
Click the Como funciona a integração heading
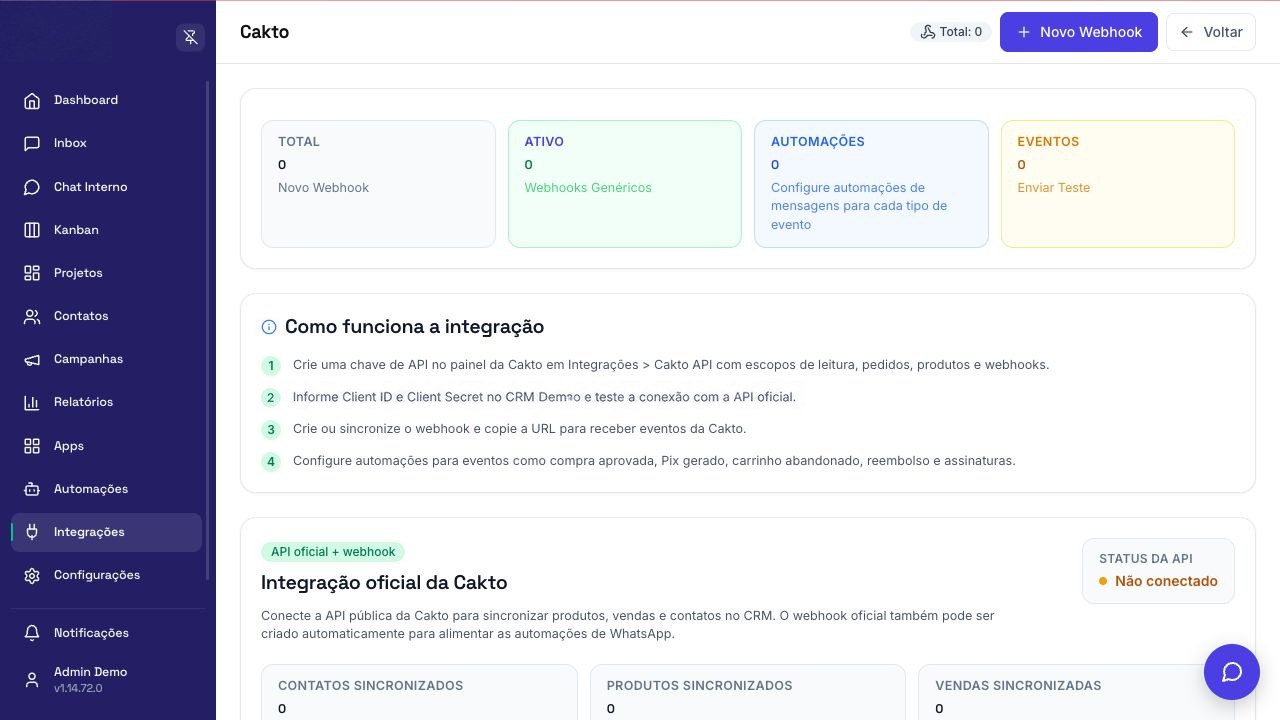[414, 327]
